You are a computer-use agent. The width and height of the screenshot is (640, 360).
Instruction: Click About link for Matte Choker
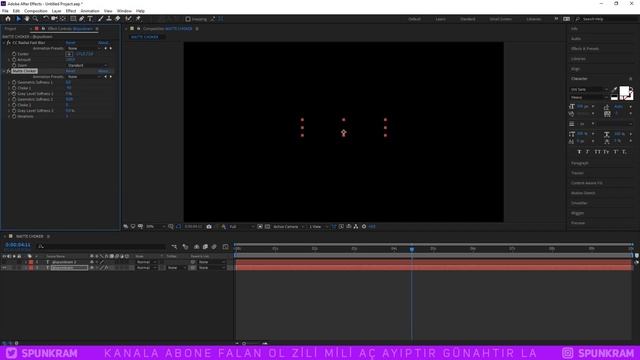coord(103,71)
